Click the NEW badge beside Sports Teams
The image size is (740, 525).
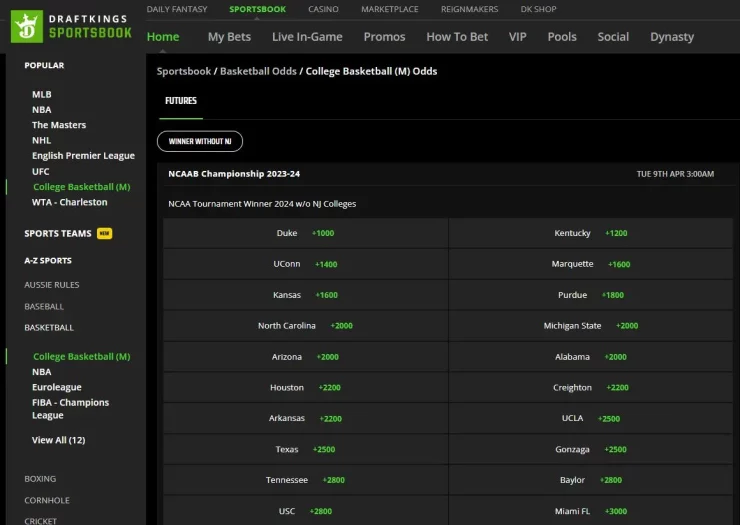[x=104, y=233]
